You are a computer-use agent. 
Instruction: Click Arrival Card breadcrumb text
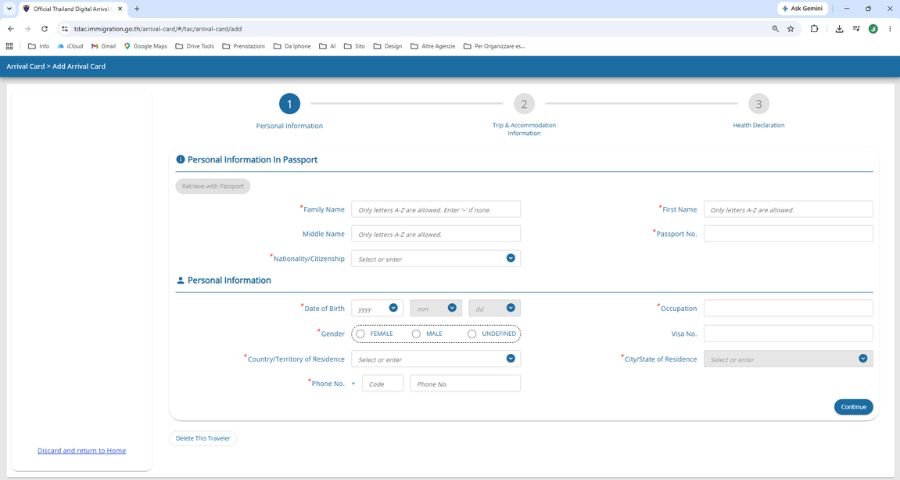[x=25, y=67]
